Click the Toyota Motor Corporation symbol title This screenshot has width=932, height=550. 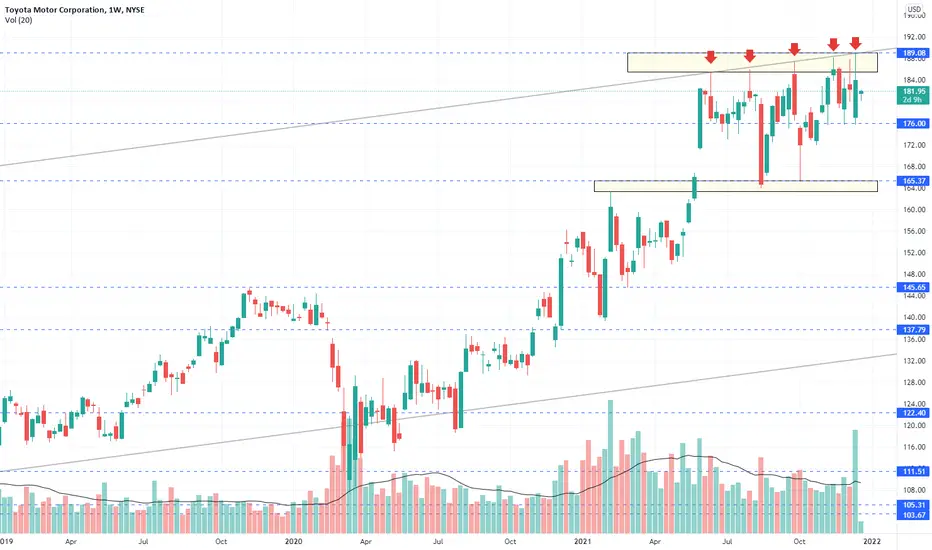pos(53,10)
